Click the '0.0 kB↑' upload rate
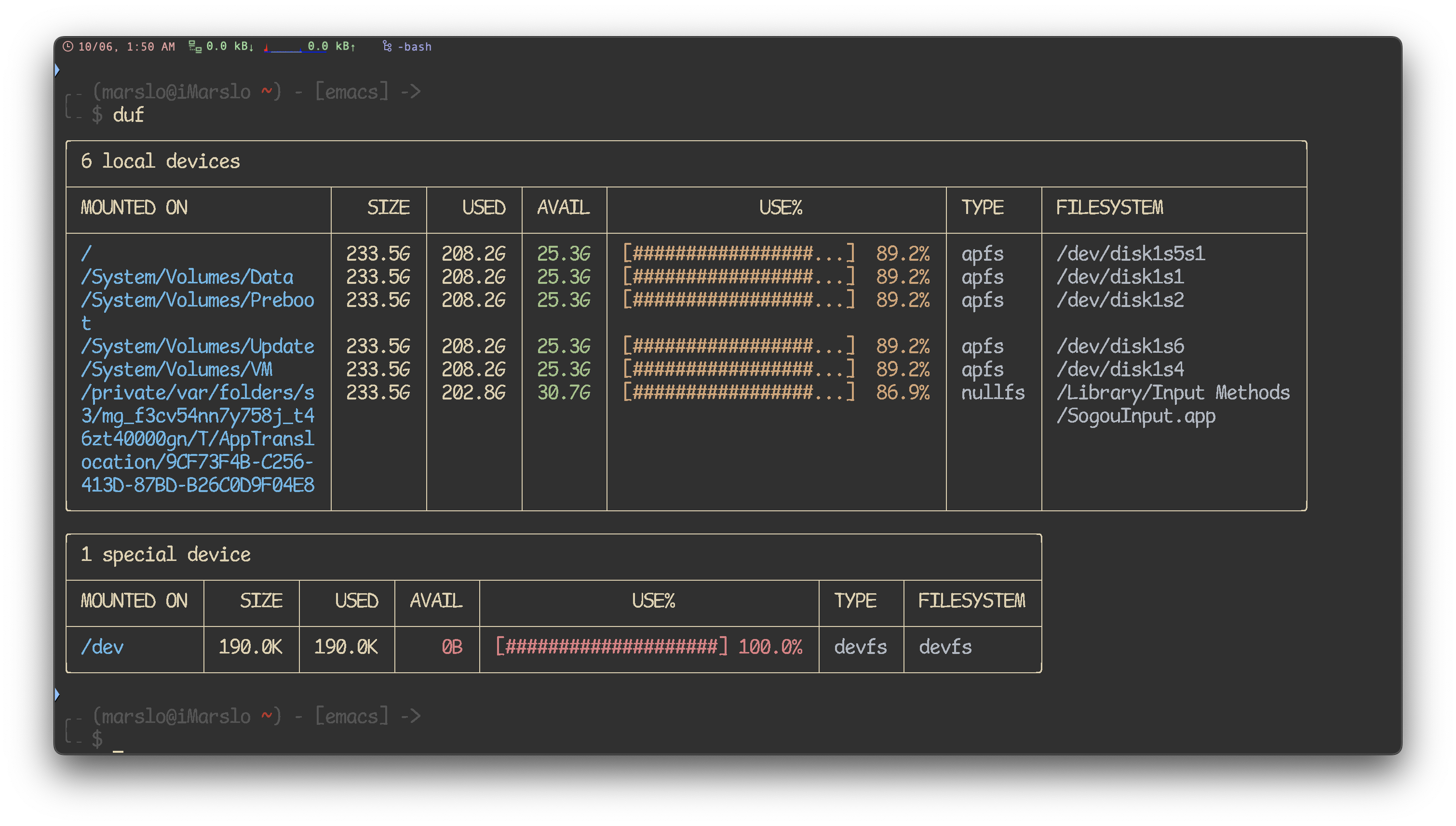Image resolution: width=1456 pixels, height=826 pixels. pyautogui.click(x=332, y=47)
